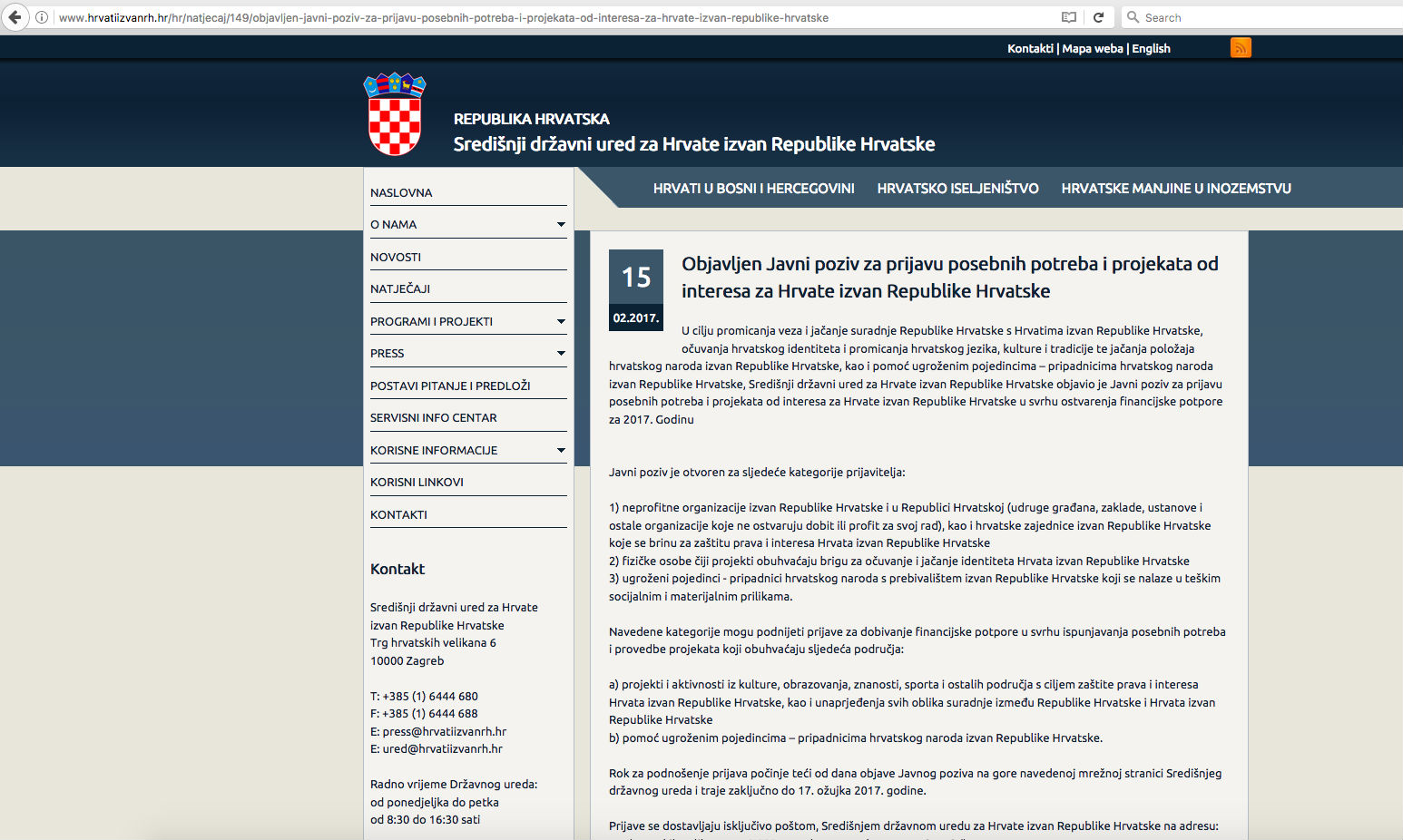Select HRVATSKE MANJINE U INOZEMSTVU menu
The width and height of the screenshot is (1403, 840).
tap(1175, 189)
